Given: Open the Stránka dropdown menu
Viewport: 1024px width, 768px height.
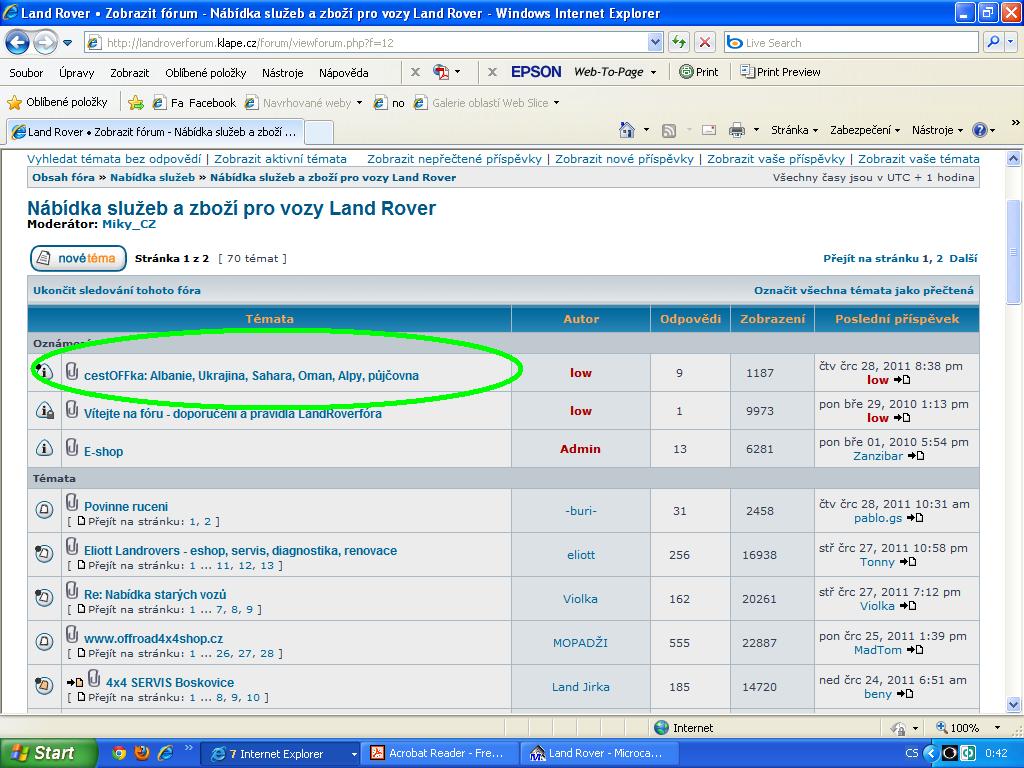Looking at the screenshot, I should tap(794, 130).
